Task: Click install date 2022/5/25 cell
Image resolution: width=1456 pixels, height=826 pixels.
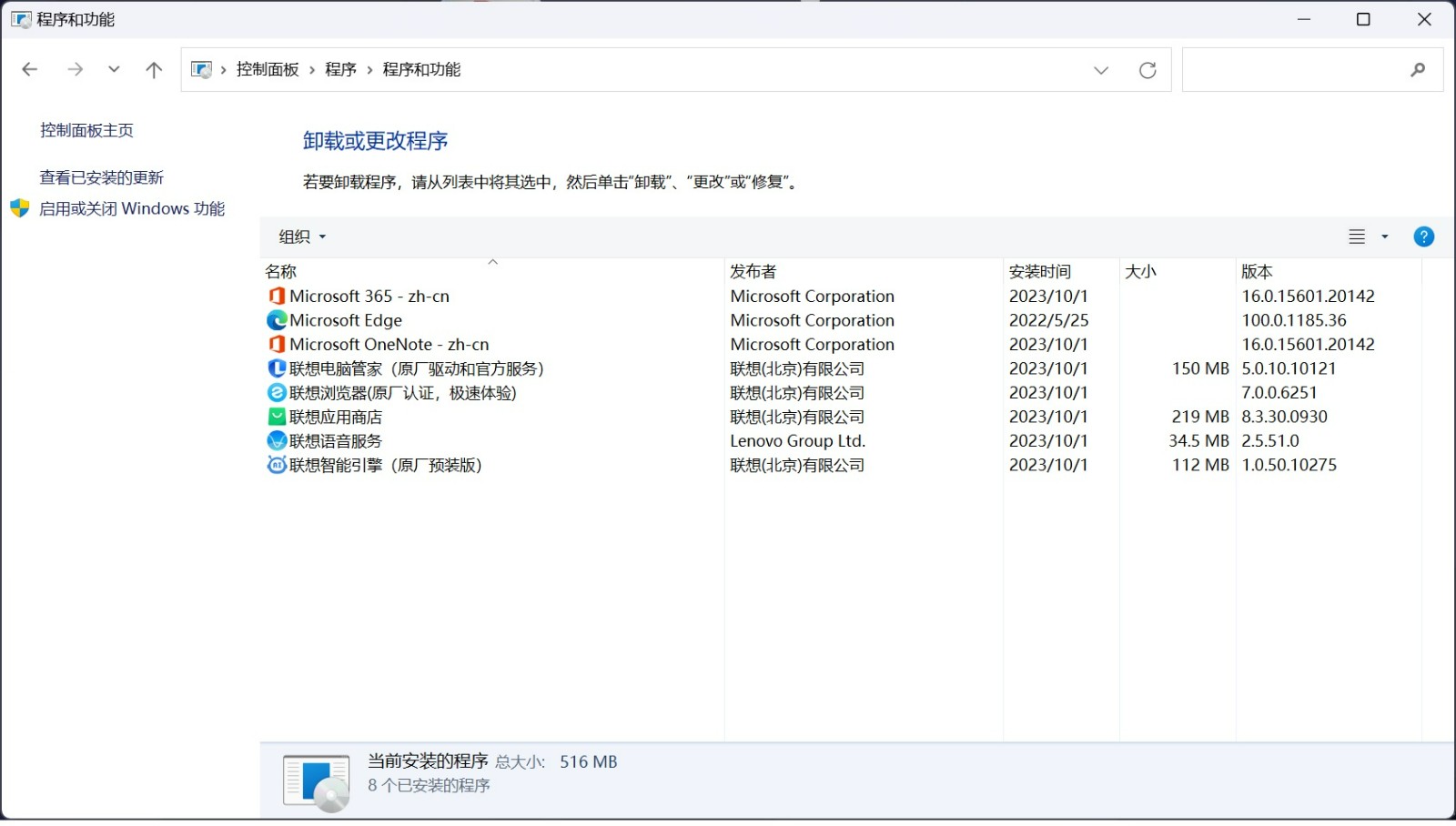Action: (x=1048, y=320)
